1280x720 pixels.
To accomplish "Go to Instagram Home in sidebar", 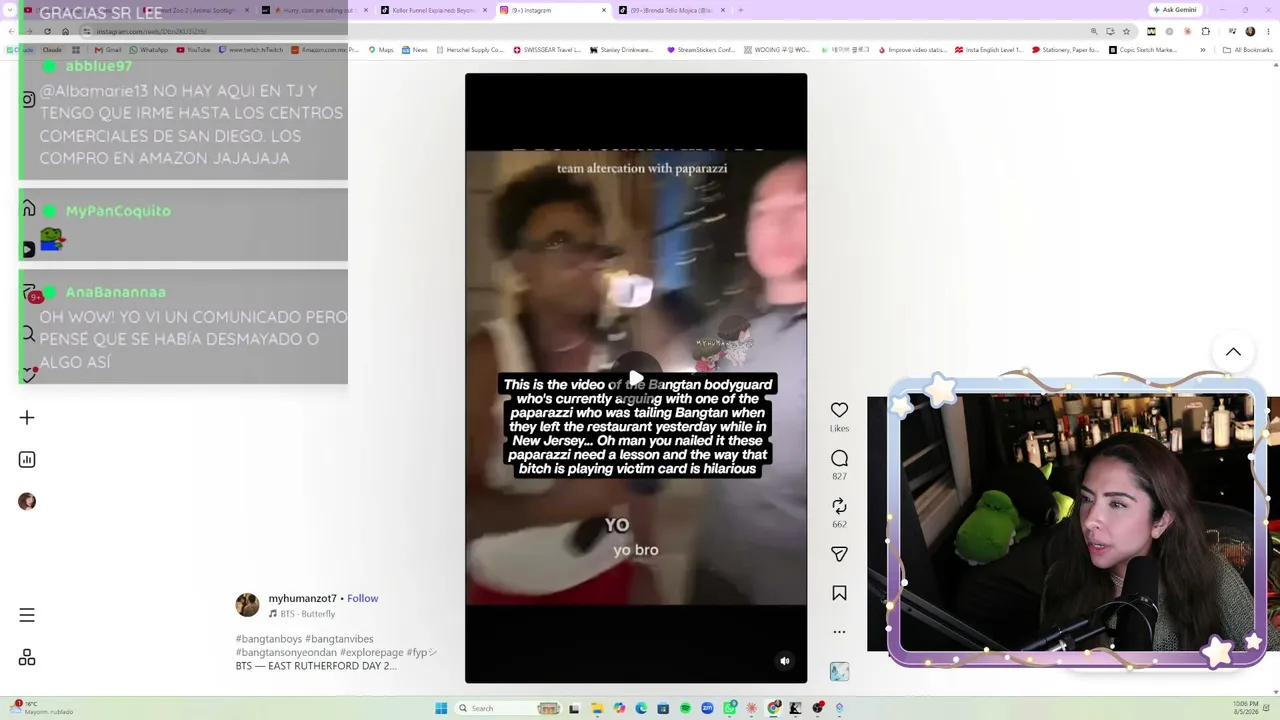I will [28, 209].
